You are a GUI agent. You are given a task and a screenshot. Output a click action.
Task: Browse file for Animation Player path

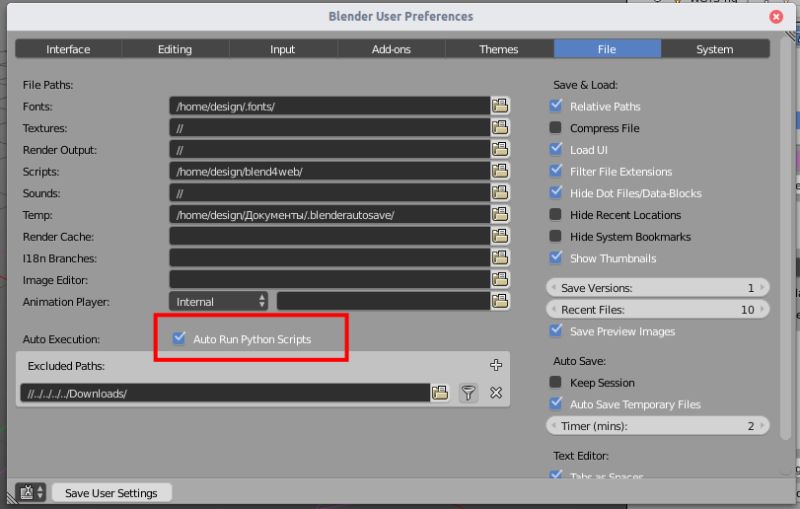point(500,301)
